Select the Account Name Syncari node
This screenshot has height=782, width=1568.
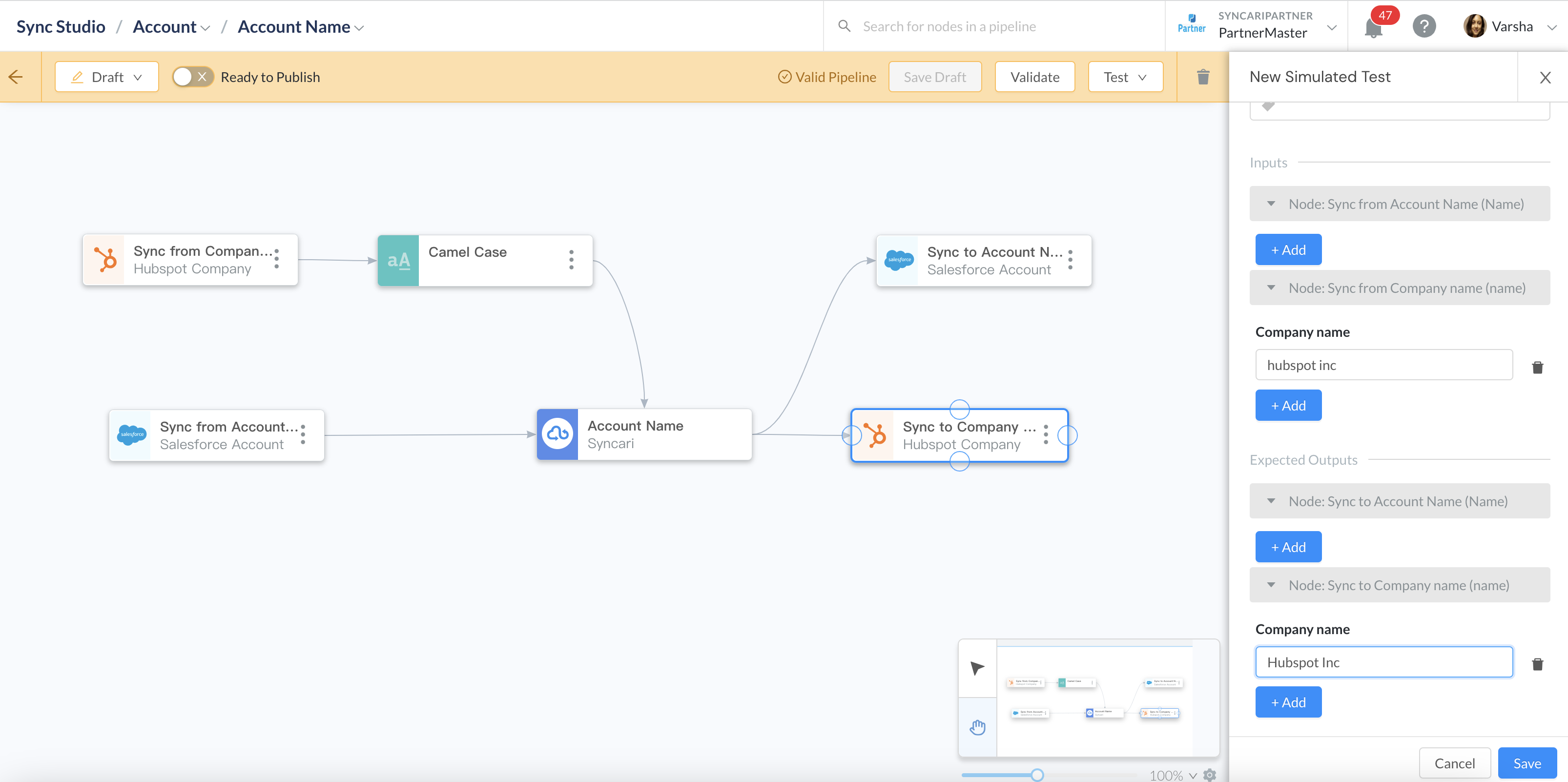coord(644,434)
